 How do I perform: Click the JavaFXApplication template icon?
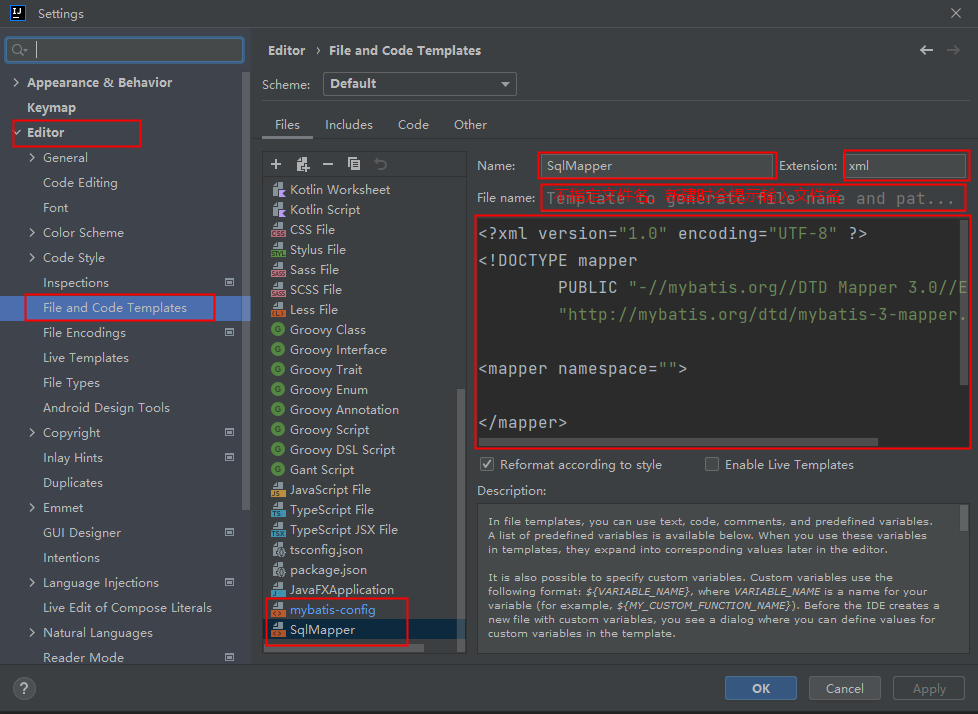click(x=278, y=589)
